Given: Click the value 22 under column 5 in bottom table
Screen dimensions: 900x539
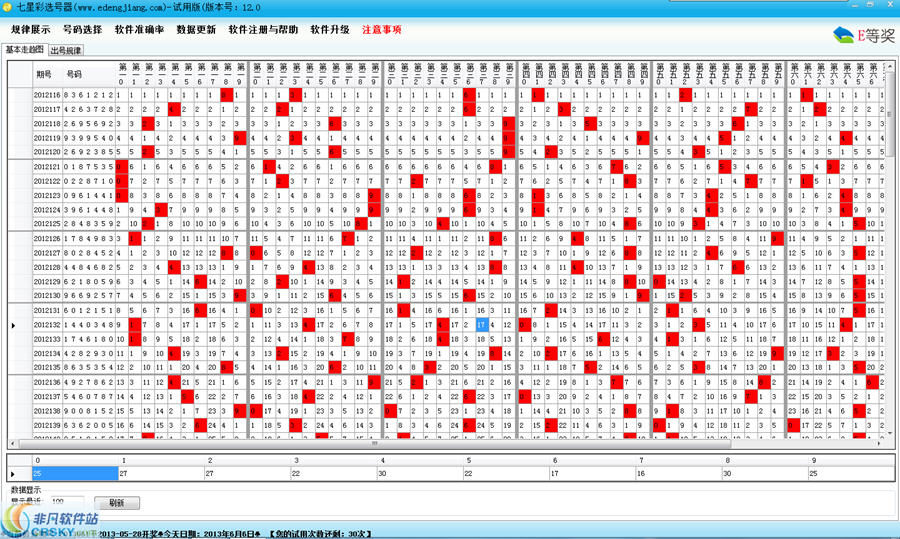Looking at the screenshot, I should (506, 474).
